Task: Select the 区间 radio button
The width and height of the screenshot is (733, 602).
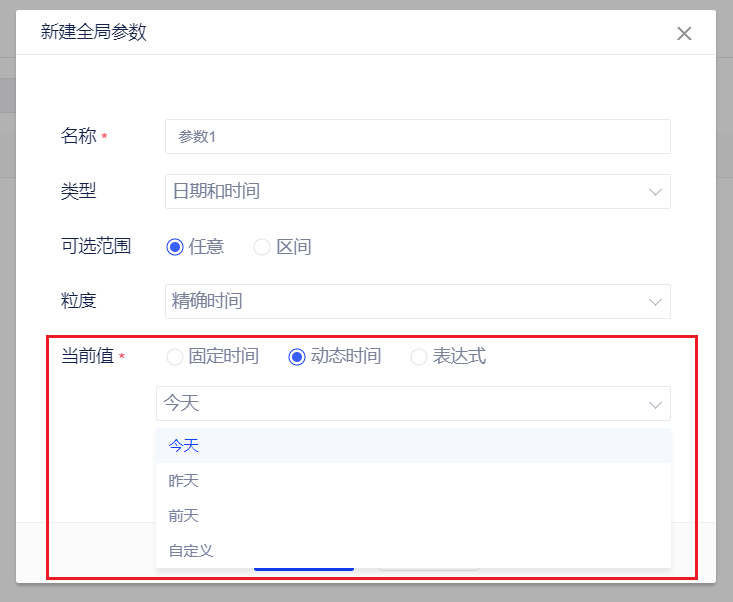Action: click(x=262, y=247)
